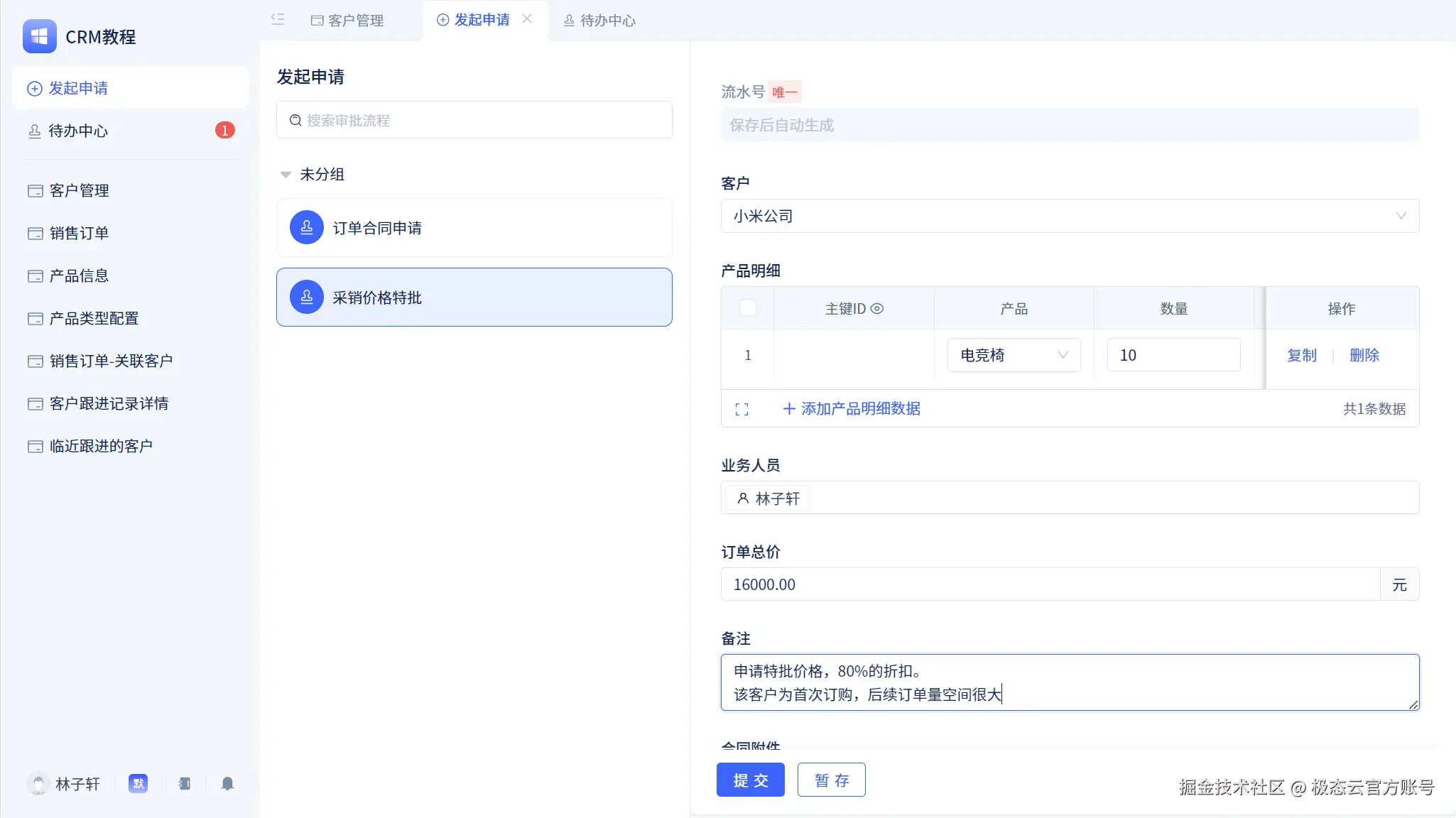1456x818 pixels.
Task: Open the 电竞椅 product dropdown
Action: (1014, 355)
